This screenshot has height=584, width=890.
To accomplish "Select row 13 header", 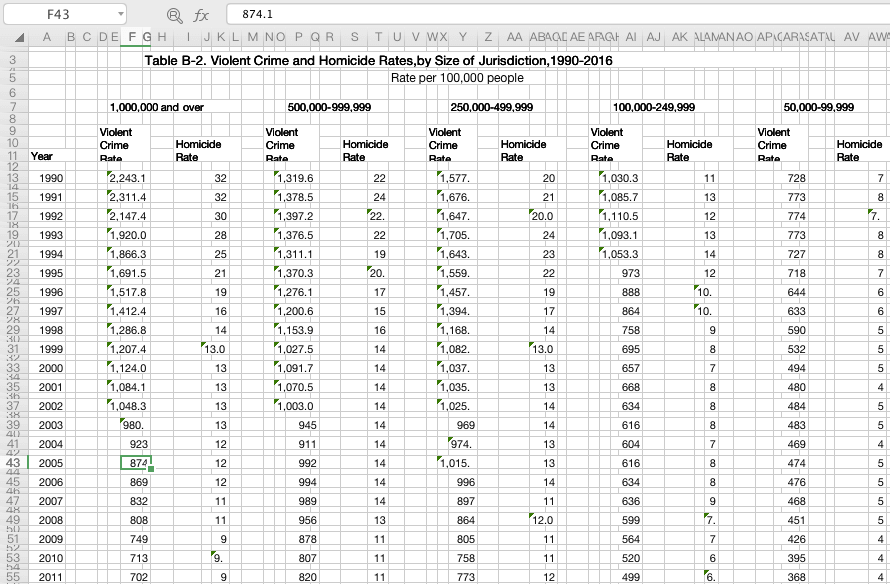I will pos(14,178).
